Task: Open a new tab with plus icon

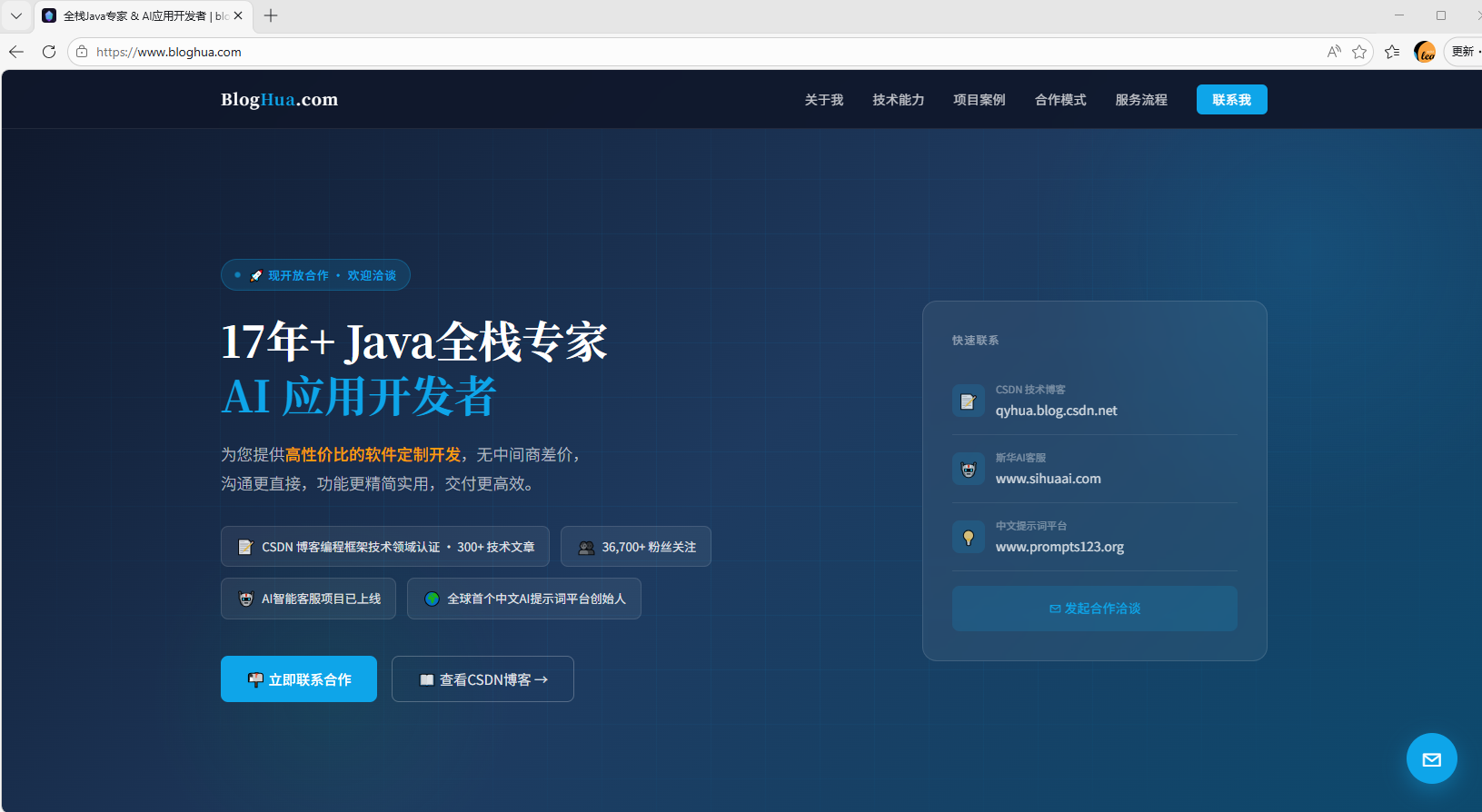Action: (x=271, y=15)
